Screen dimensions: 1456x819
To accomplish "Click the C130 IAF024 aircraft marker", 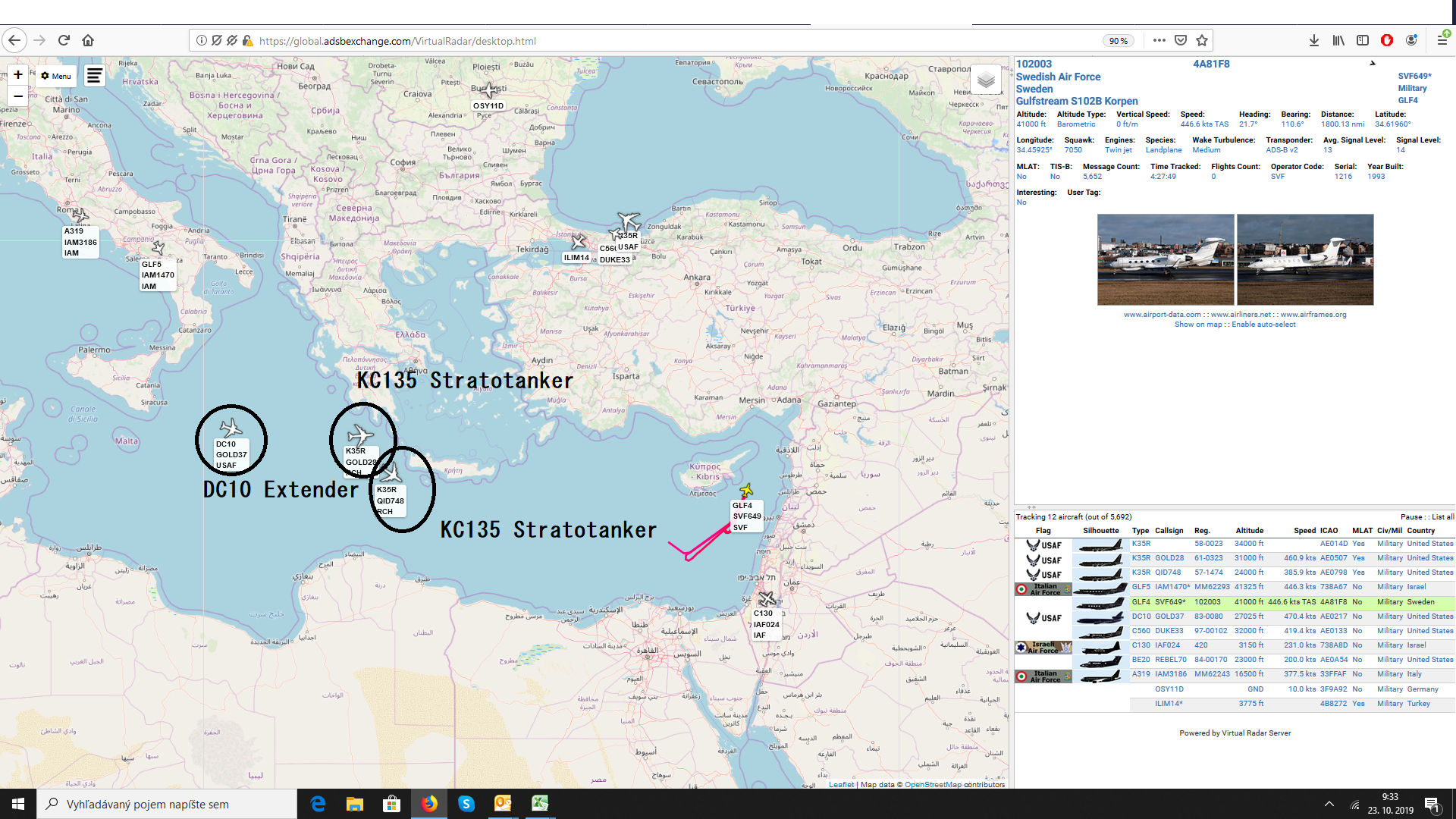I will [767, 599].
